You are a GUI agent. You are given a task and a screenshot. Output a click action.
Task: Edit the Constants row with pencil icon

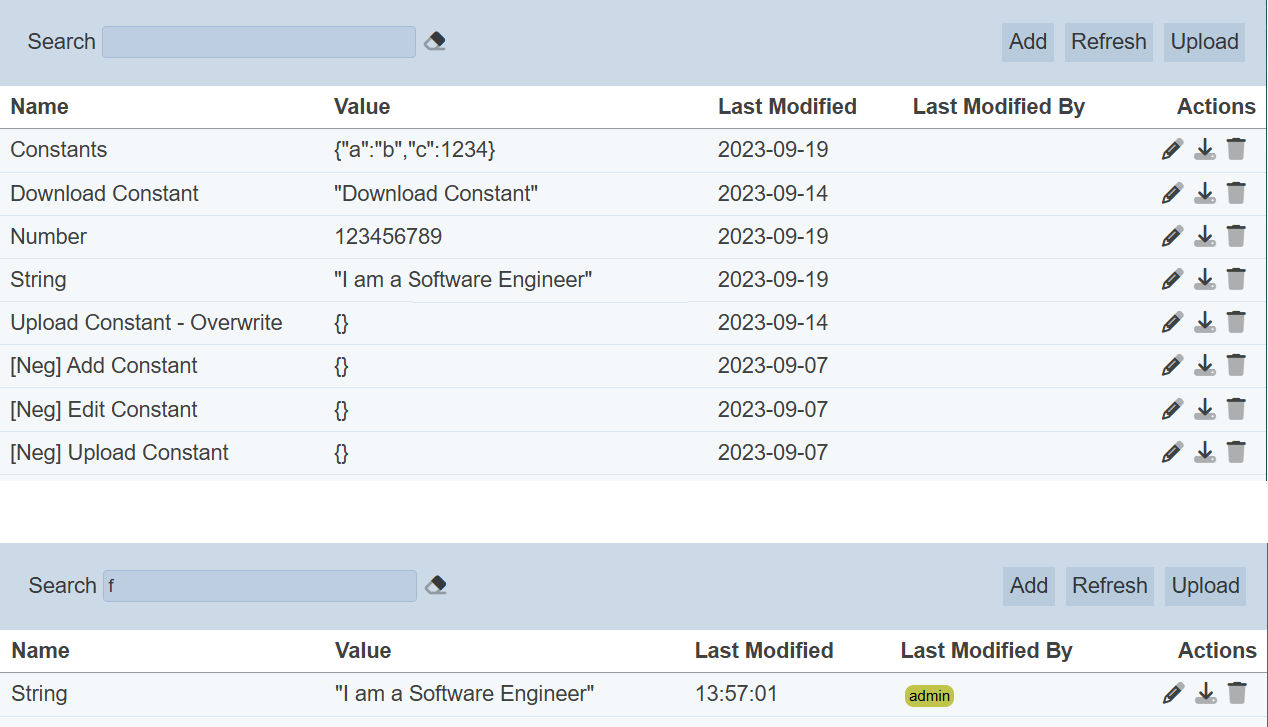pyautogui.click(x=1172, y=150)
